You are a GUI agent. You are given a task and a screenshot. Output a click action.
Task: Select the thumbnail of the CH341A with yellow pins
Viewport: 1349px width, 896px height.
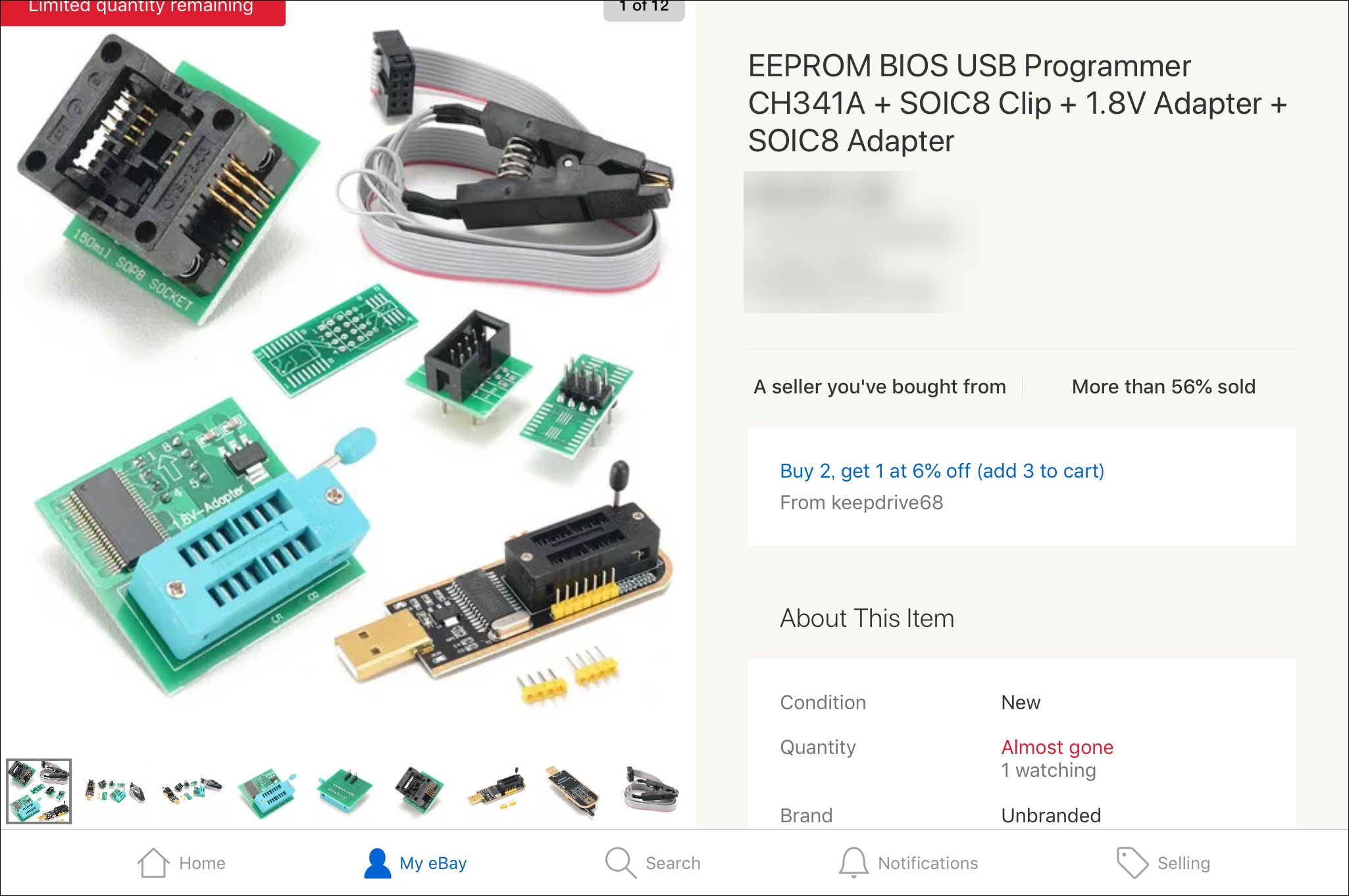[497, 791]
